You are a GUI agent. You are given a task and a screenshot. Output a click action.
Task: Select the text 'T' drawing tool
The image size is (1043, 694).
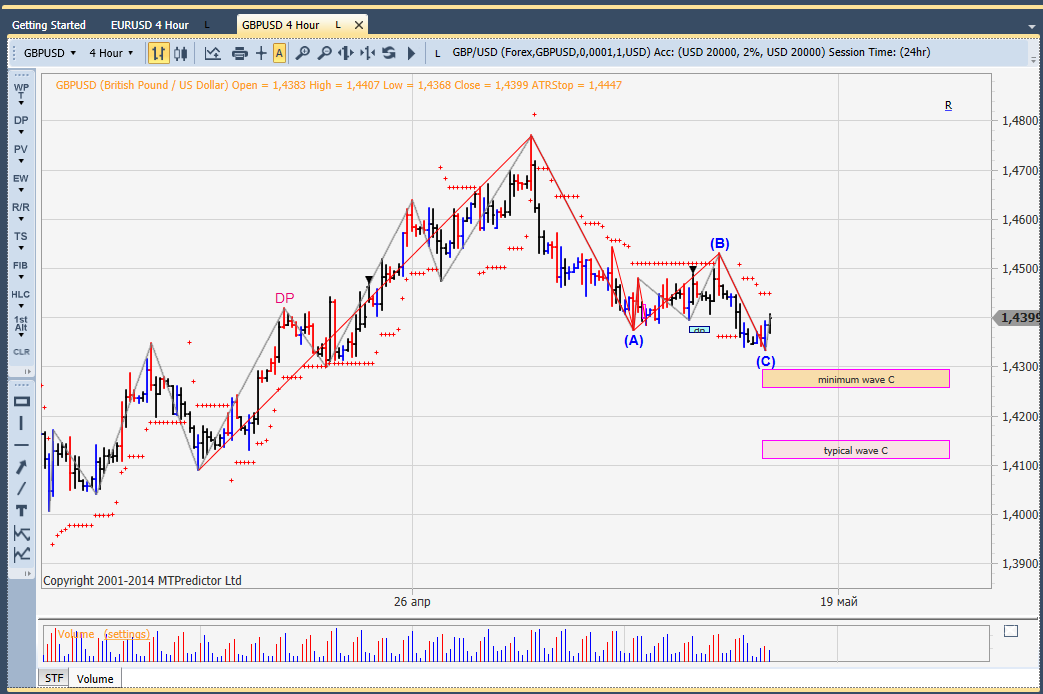pos(21,510)
